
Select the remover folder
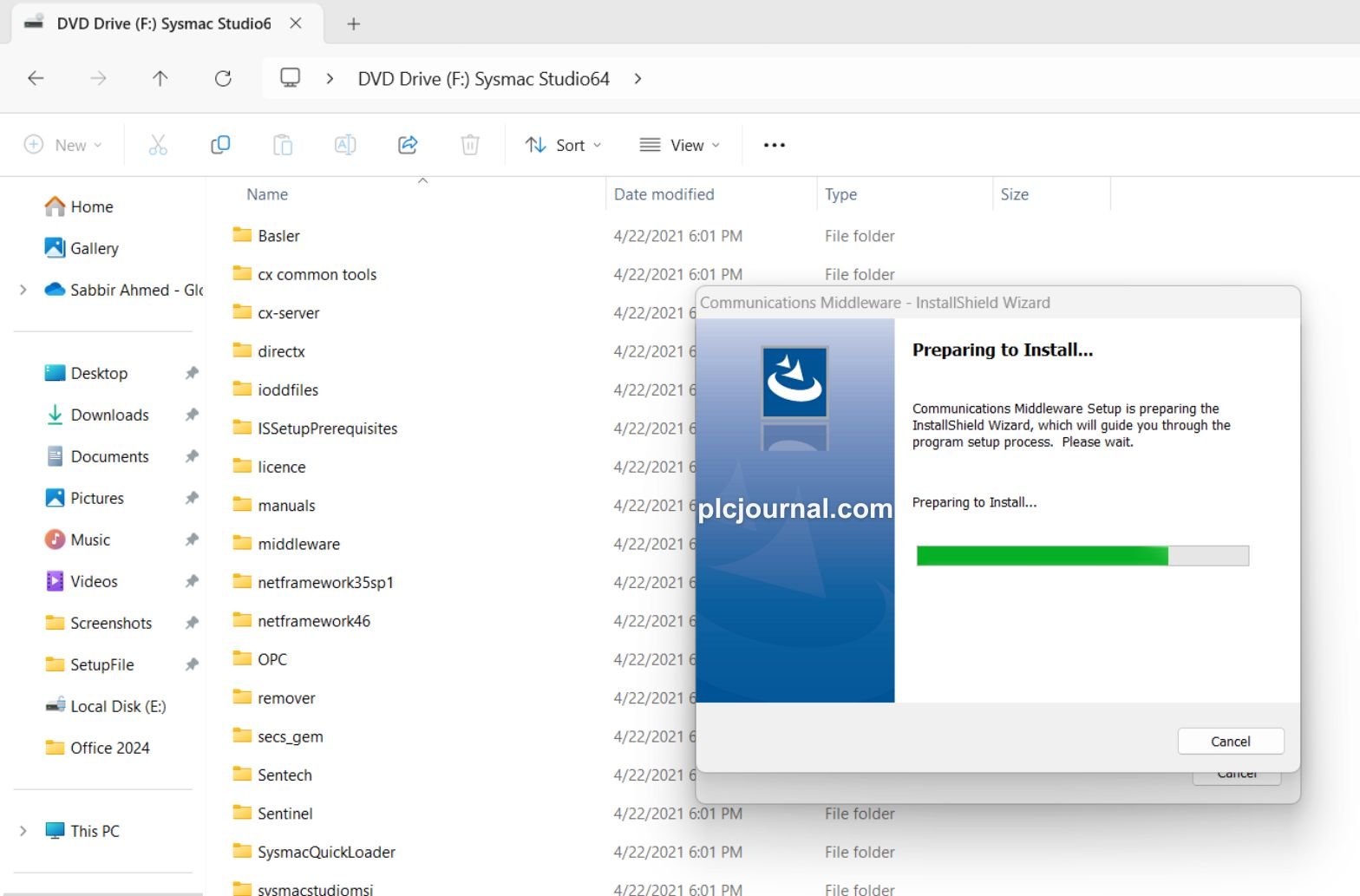[x=274, y=698]
